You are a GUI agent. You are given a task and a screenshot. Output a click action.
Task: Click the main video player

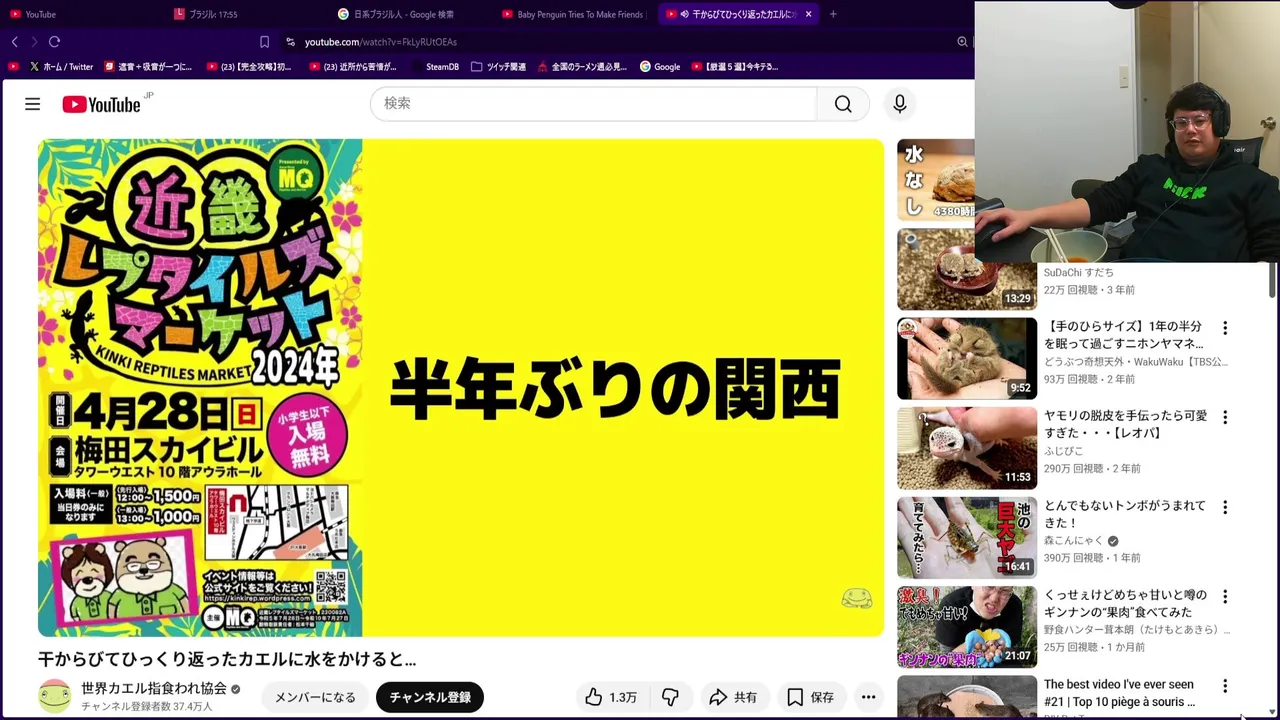461,388
